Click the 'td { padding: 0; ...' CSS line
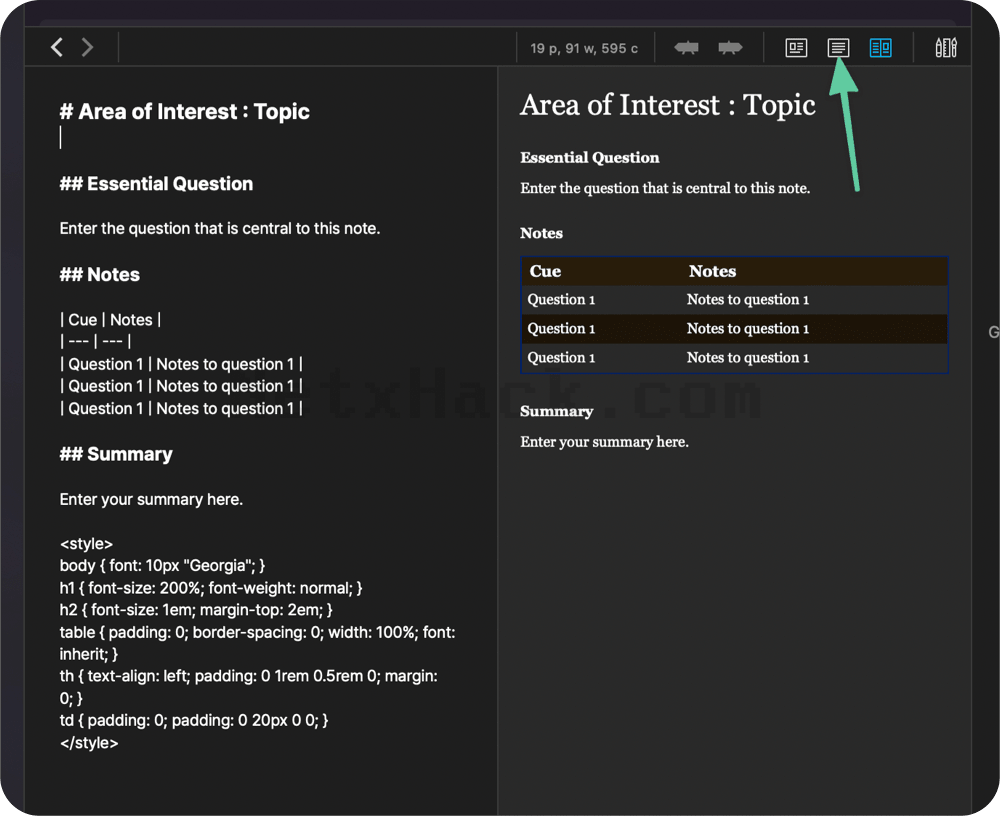The width and height of the screenshot is (1000, 816). [194, 720]
